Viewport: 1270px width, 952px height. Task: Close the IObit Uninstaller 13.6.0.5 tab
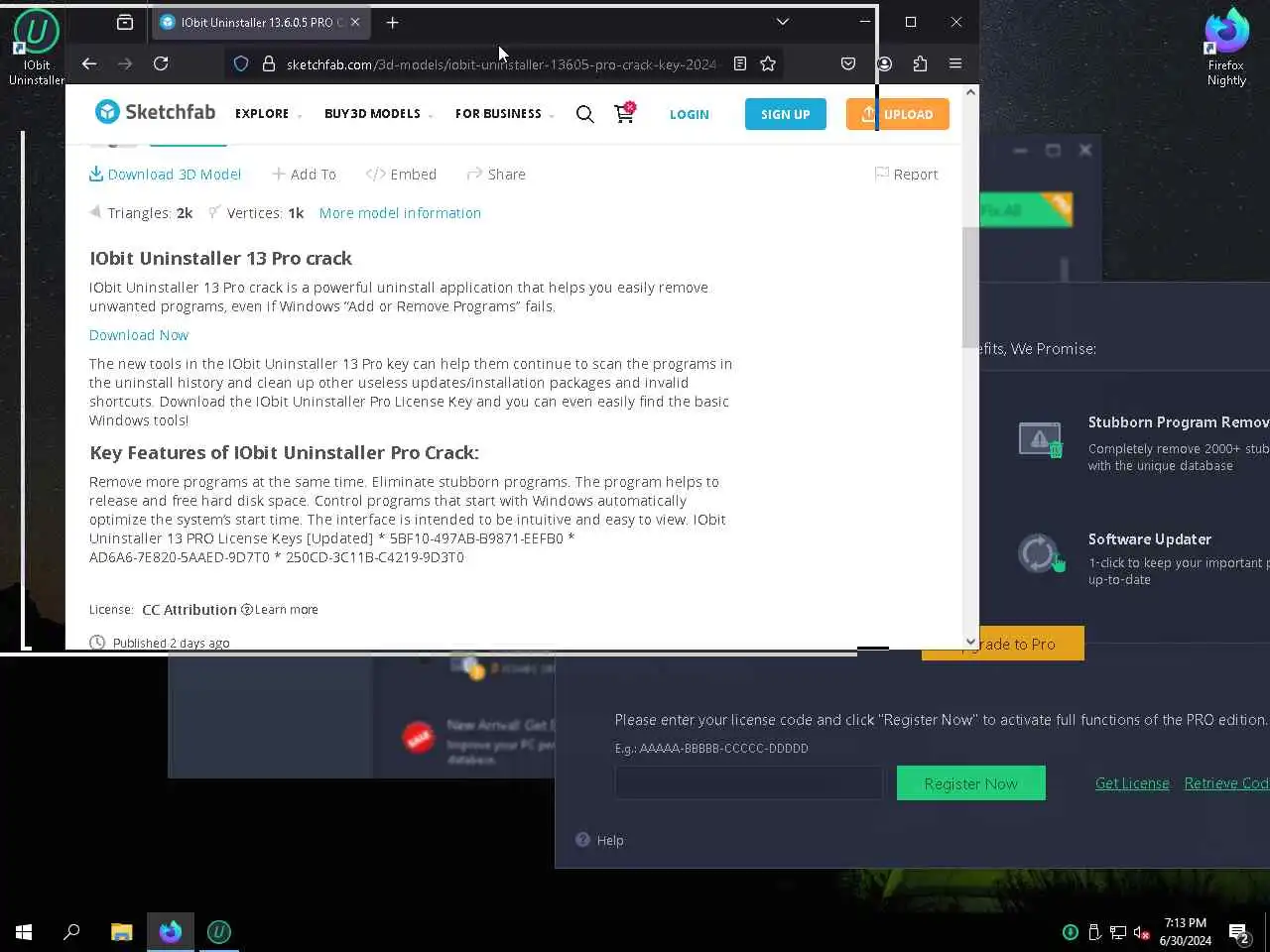355,22
